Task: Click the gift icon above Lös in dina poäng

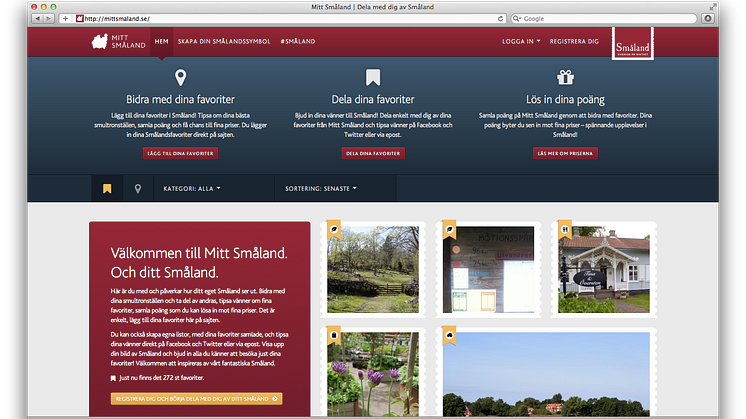Action: [565, 78]
